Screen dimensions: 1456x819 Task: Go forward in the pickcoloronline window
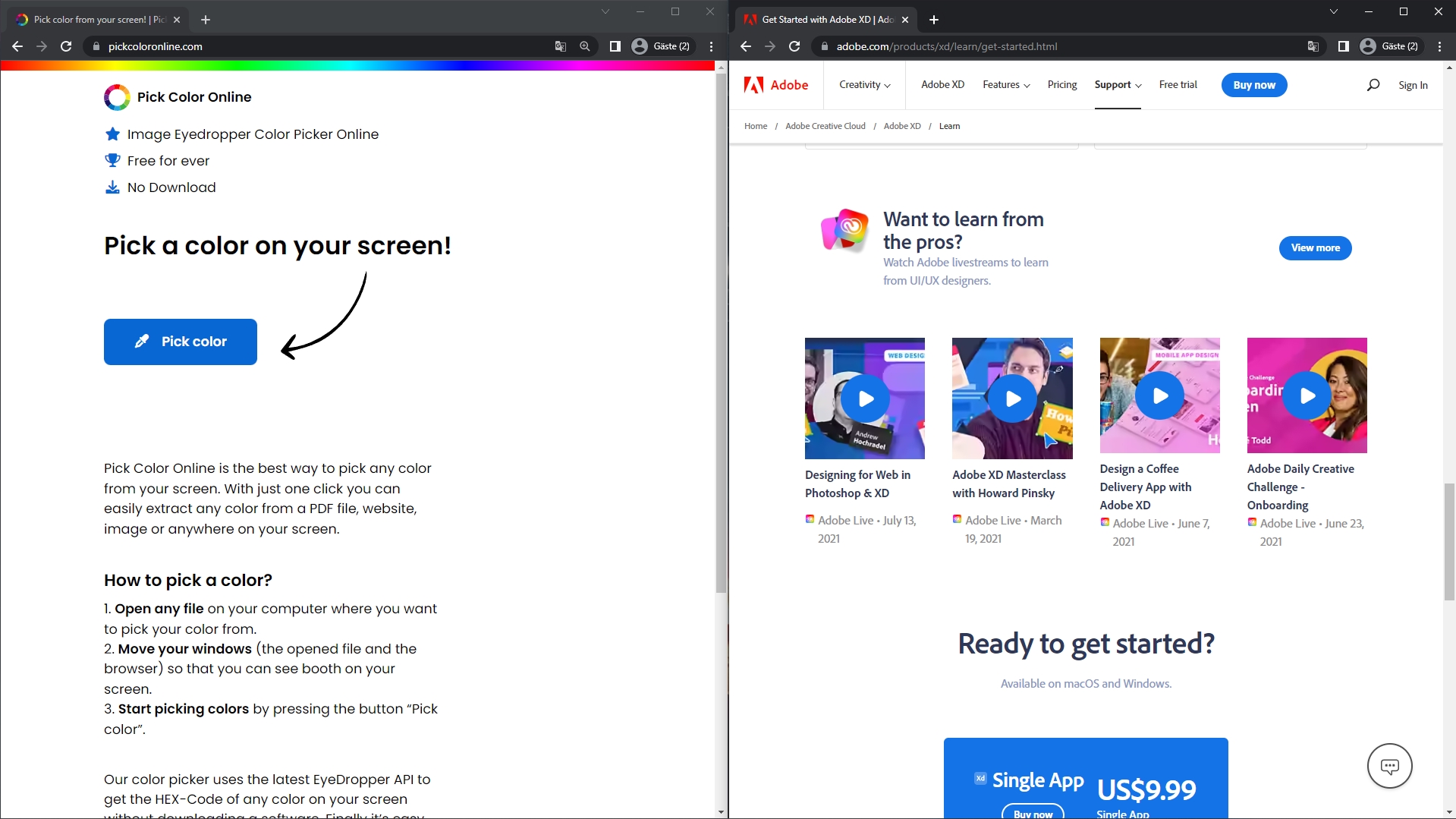[x=42, y=46]
